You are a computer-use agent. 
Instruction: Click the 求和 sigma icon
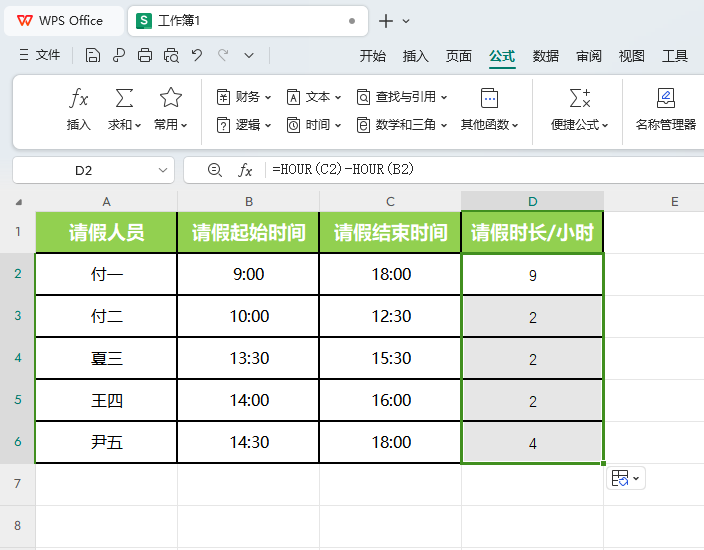coord(124,97)
